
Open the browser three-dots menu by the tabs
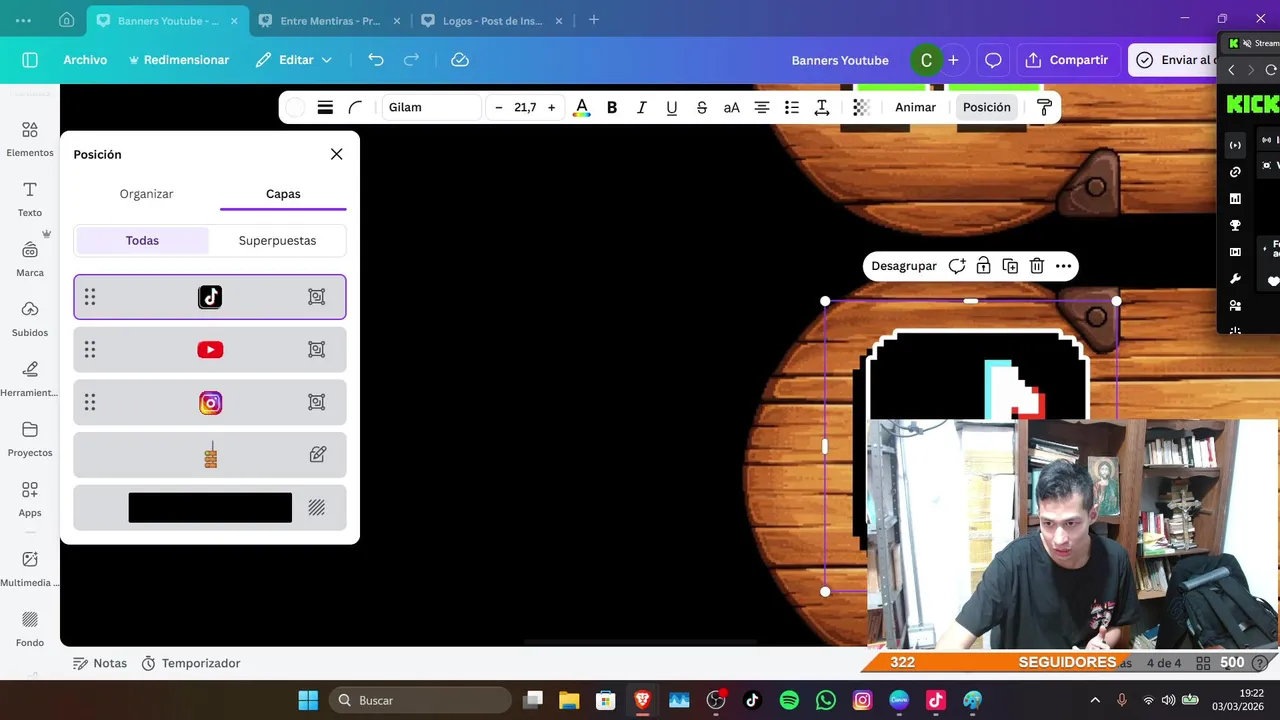(x=23, y=20)
